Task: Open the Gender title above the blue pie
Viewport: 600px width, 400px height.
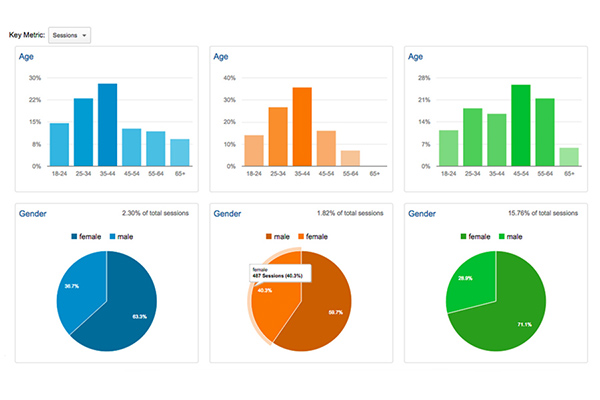Action: (x=34, y=213)
